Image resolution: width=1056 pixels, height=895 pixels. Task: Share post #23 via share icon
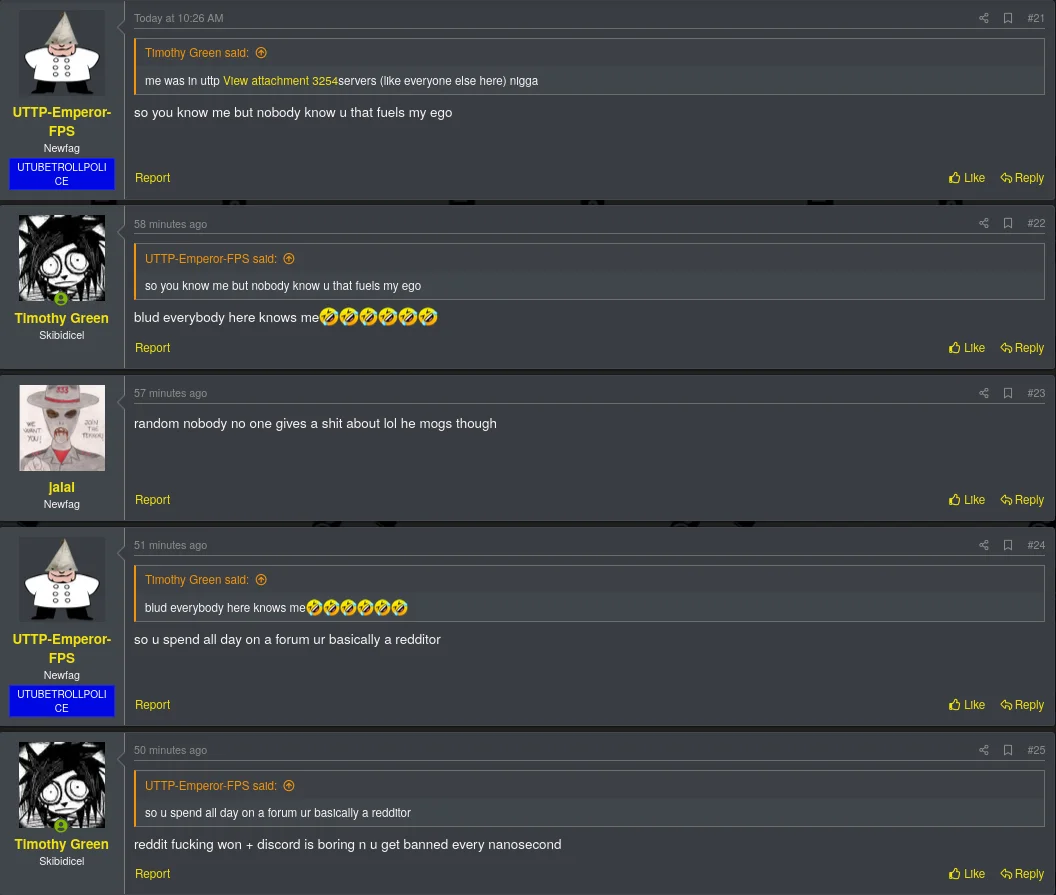[983, 393]
